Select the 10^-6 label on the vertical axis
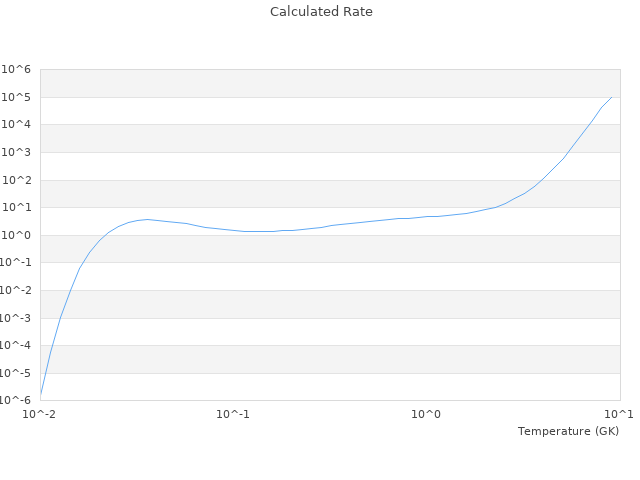 click(x=14, y=401)
